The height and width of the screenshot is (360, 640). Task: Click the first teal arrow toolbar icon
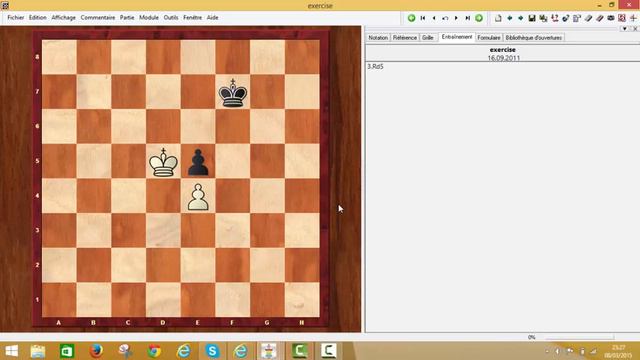510,18
